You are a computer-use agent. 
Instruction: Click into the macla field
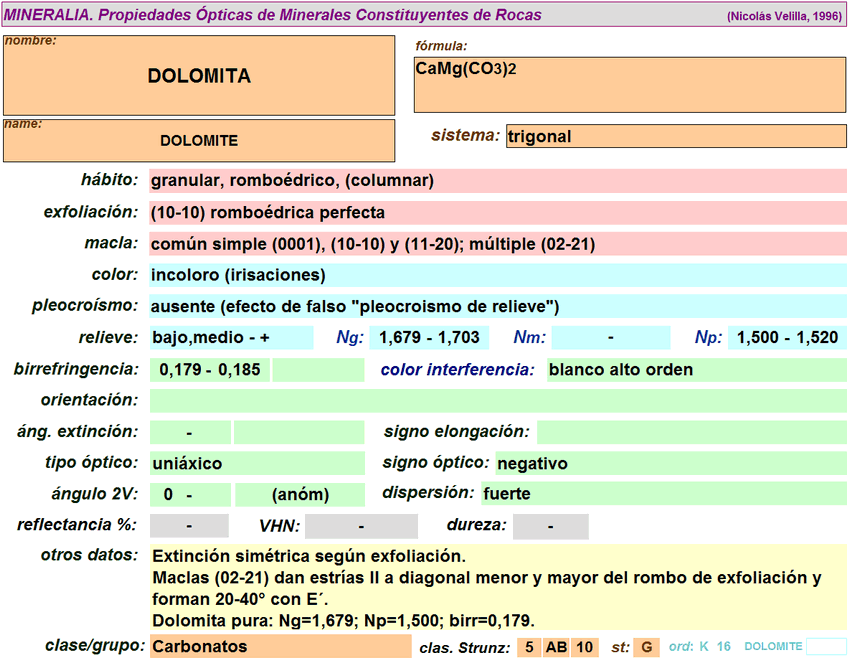498,244
